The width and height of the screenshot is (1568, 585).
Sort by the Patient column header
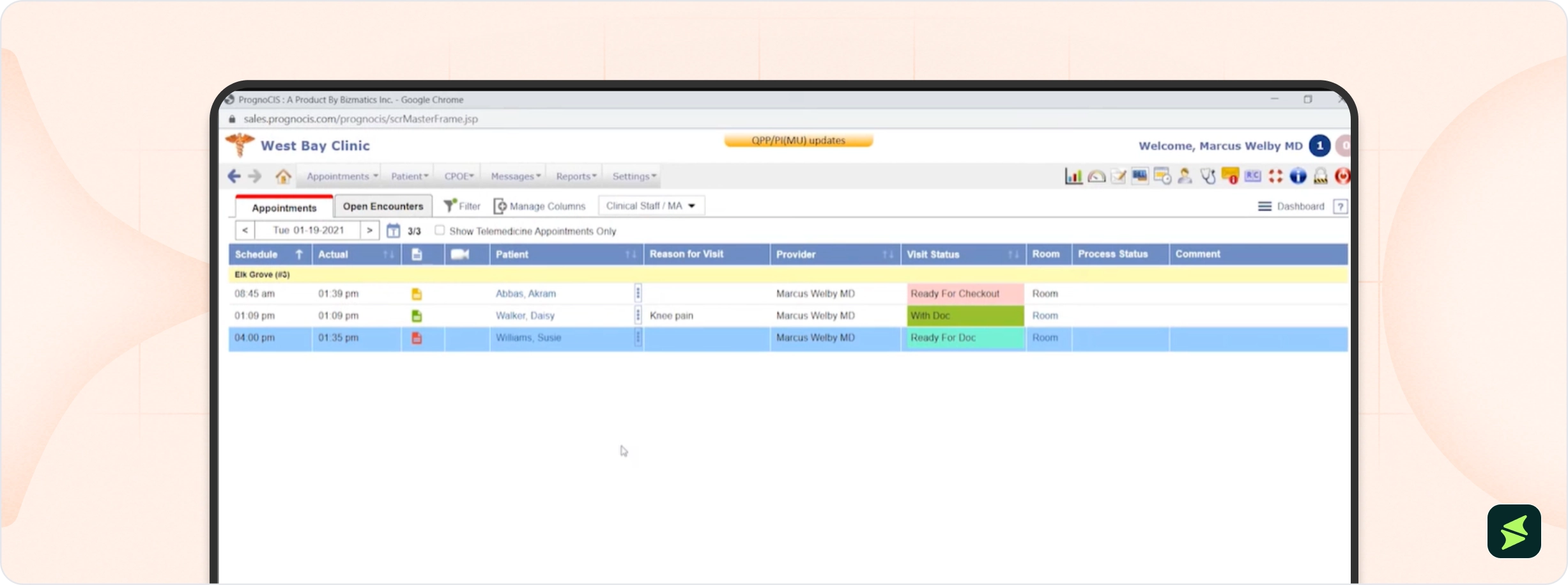(566, 254)
